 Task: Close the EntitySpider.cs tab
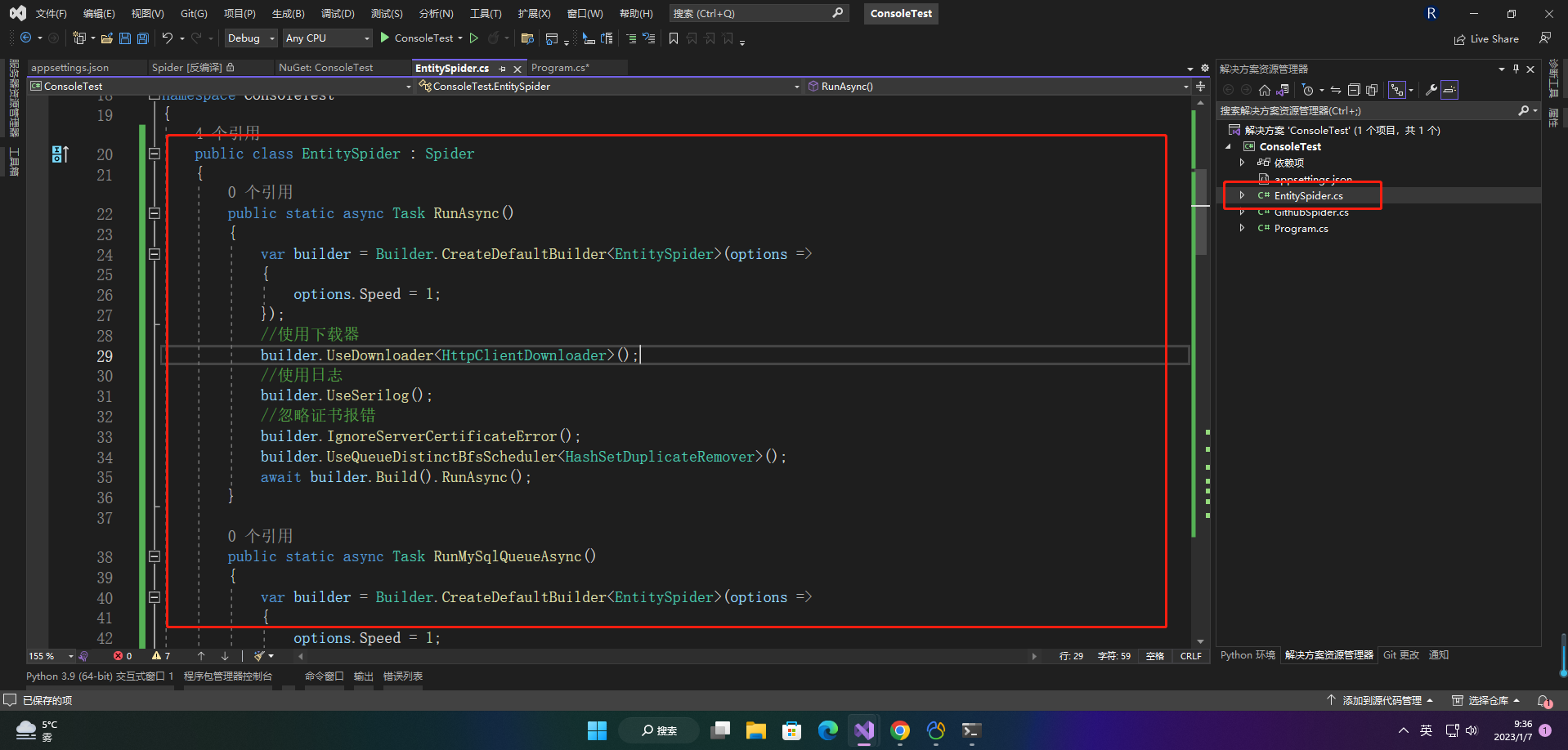pyautogui.click(x=517, y=69)
